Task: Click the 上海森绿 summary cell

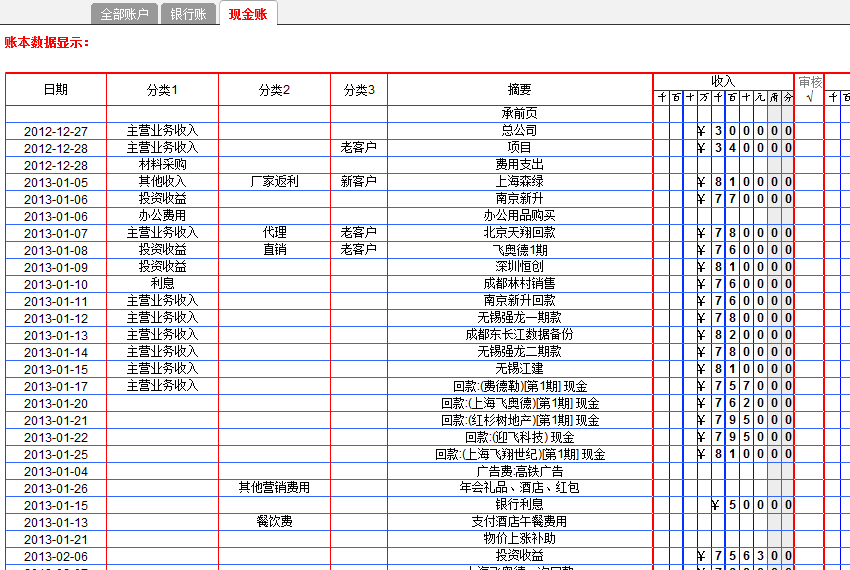Action: tap(520, 182)
